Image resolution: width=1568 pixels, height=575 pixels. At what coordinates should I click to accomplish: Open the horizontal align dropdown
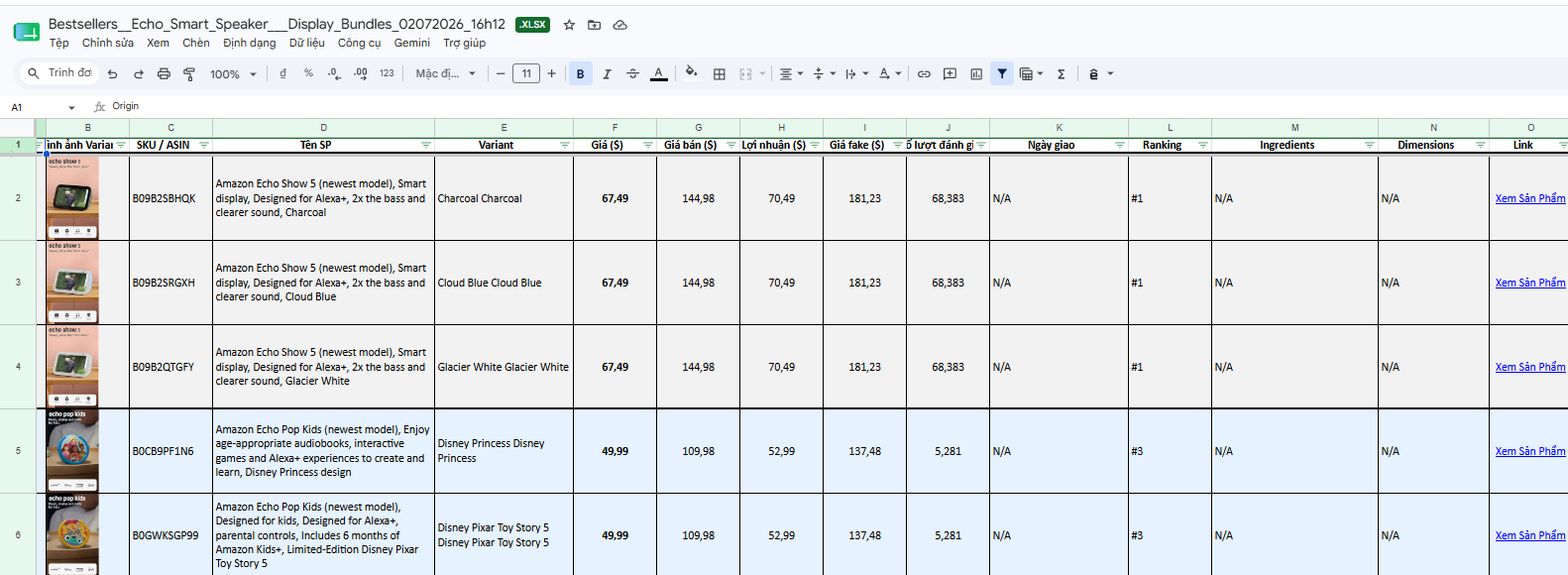click(791, 73)
